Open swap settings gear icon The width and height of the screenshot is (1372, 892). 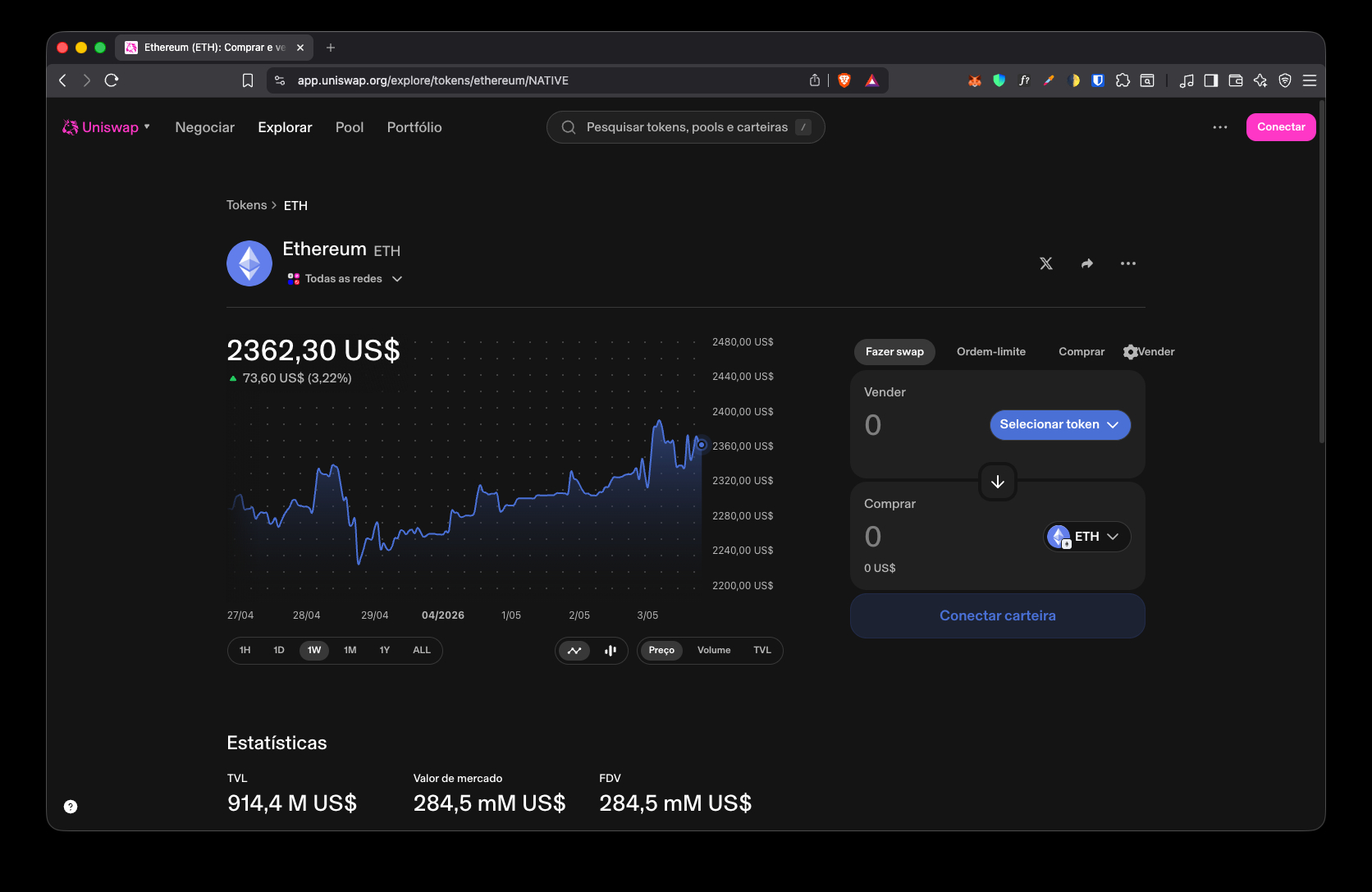(x=1131, y=352)
